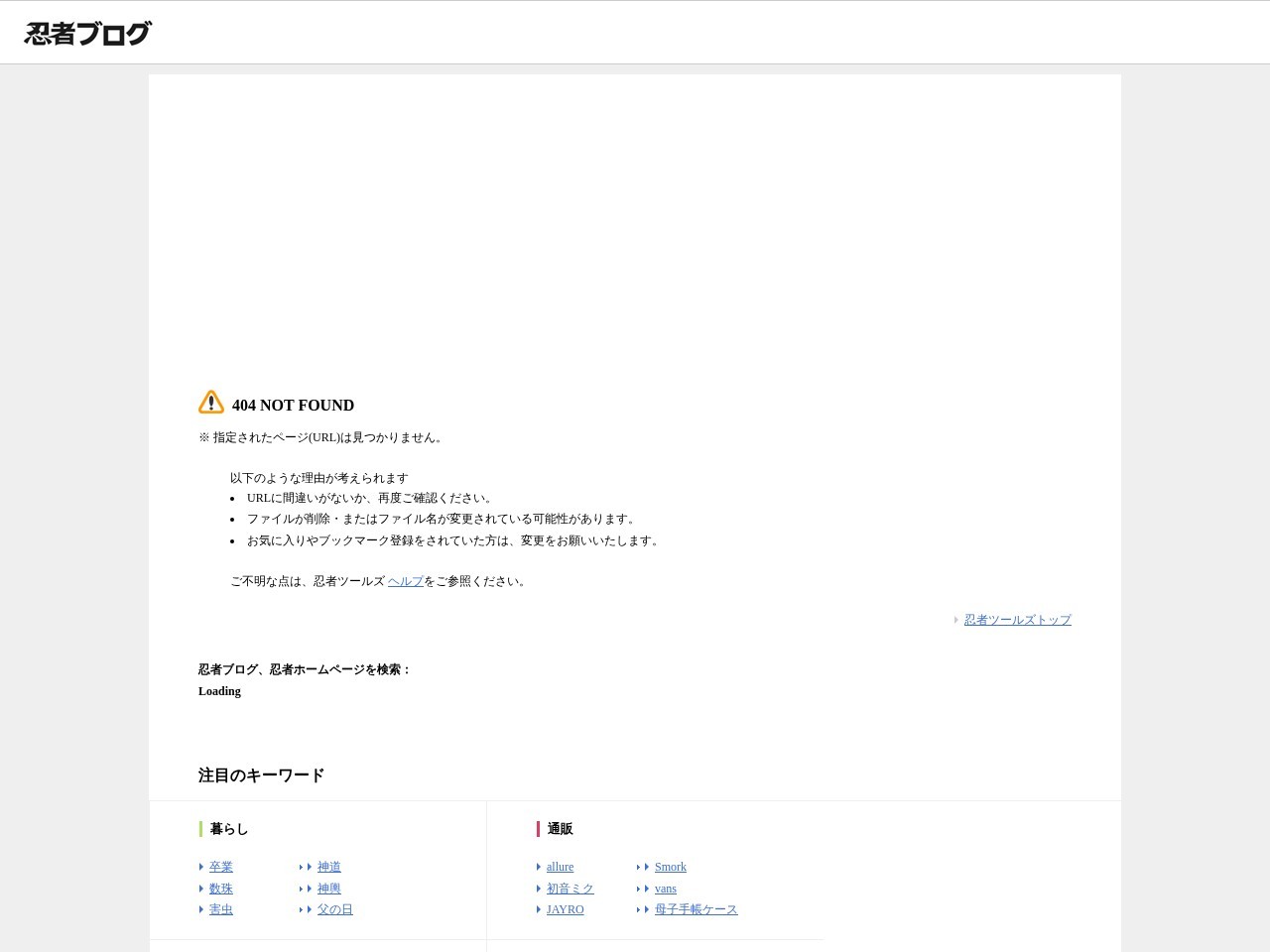Open the 忍者ツールズトップ link
The height and width of the screenshot is (952, 1270).
coord(1016,620)
